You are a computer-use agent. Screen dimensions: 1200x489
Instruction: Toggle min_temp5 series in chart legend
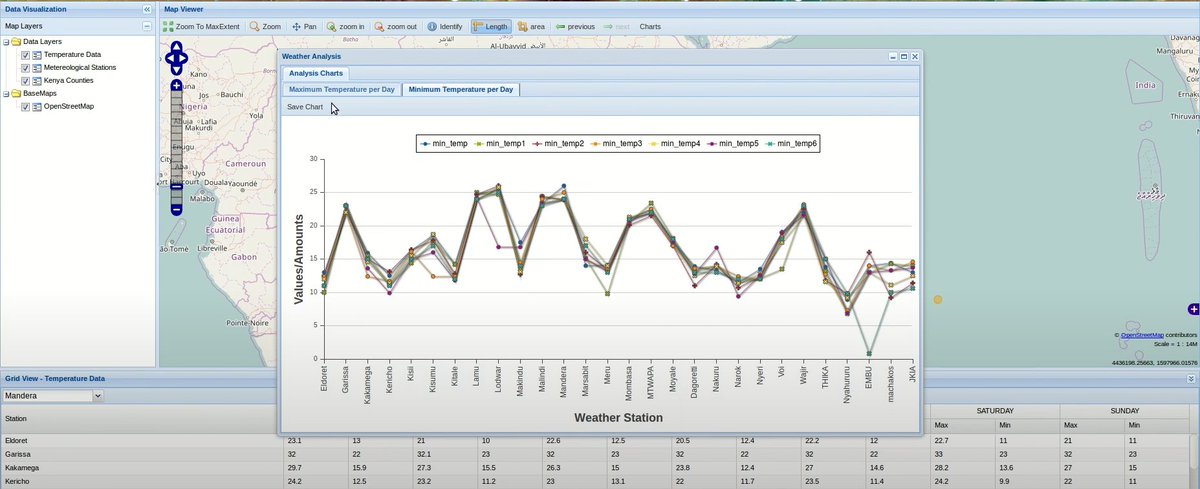coord(732,144)
